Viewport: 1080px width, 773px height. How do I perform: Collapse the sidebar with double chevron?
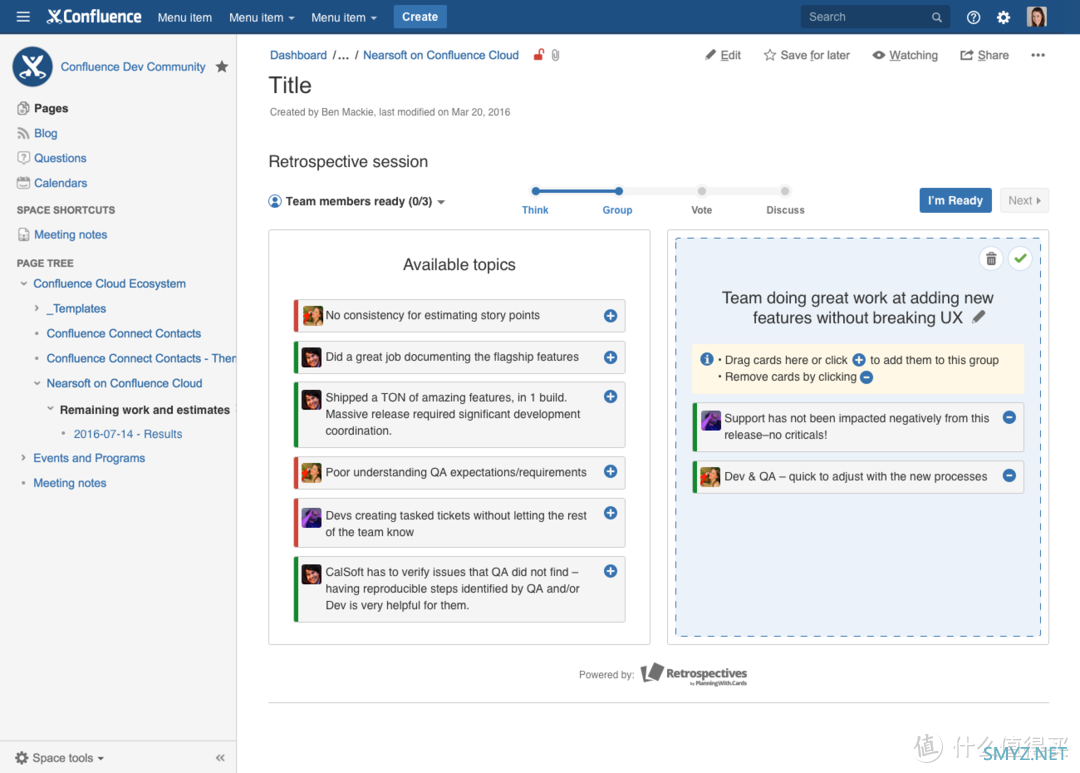point(220,758)
